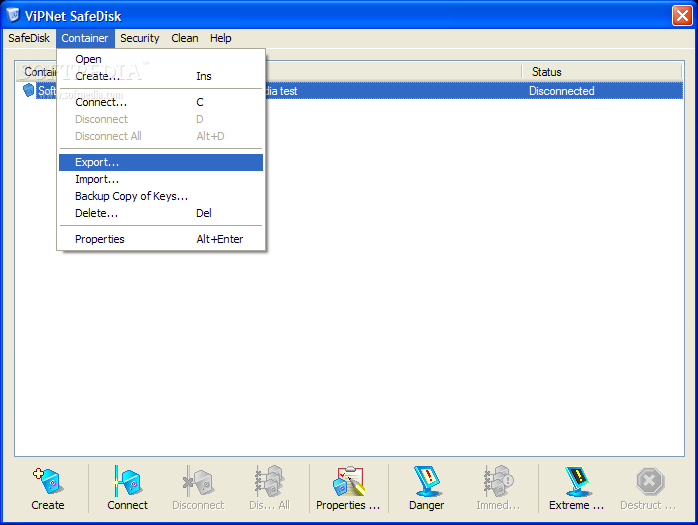Select Backup Copy of Keys...
The height and width of the screenshot is (525, 698).
point(161,196)
